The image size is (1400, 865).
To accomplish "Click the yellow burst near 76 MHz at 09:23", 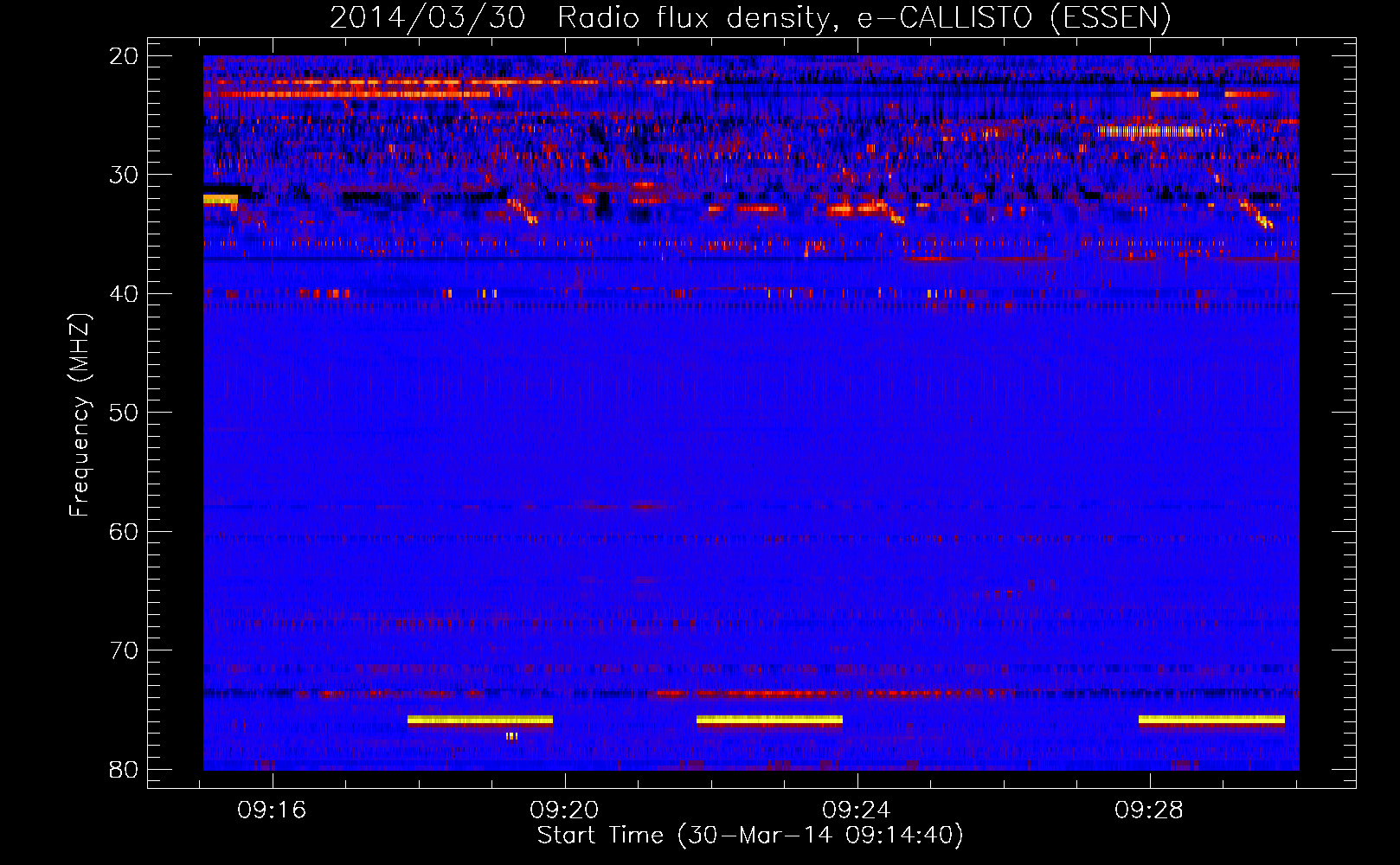I will tap(769, 720).
